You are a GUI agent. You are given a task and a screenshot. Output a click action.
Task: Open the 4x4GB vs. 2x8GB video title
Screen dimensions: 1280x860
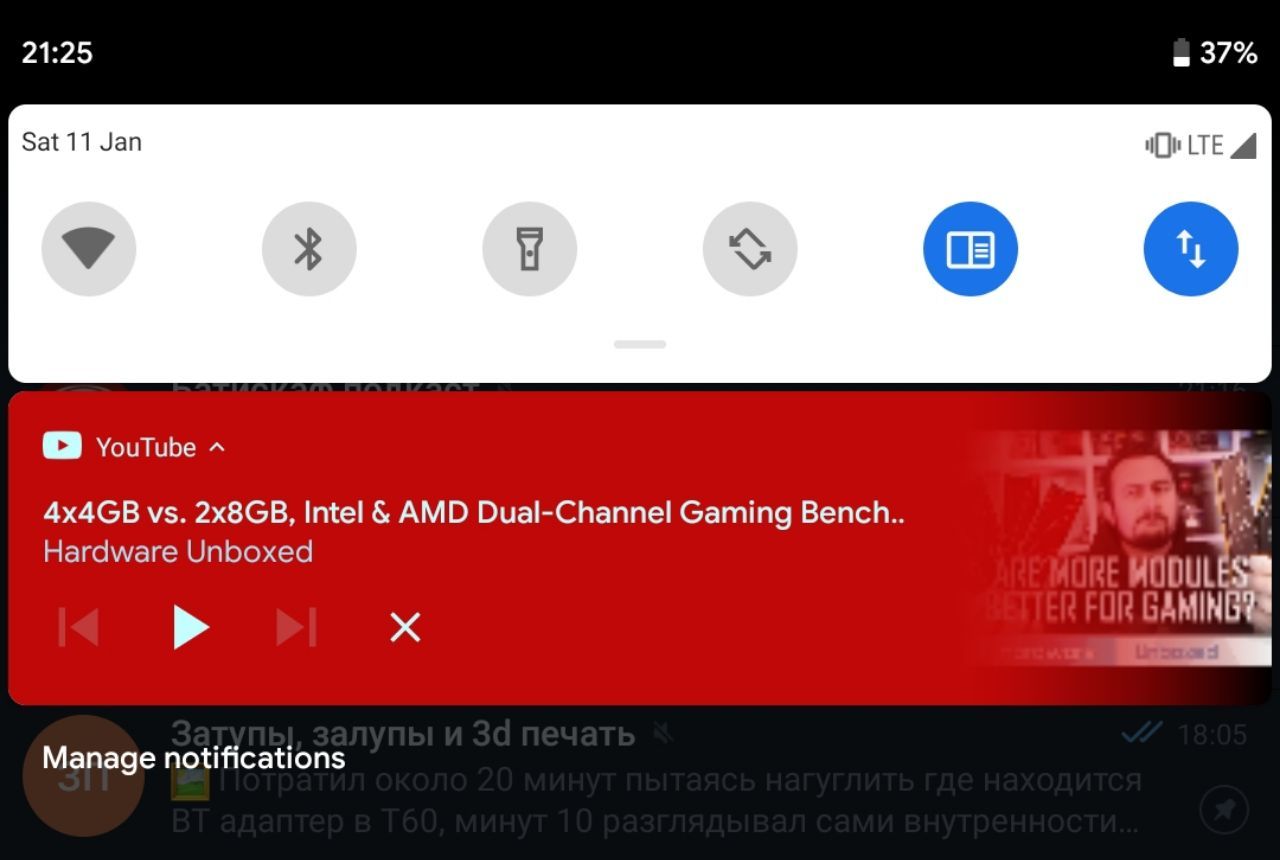(473, 512)
